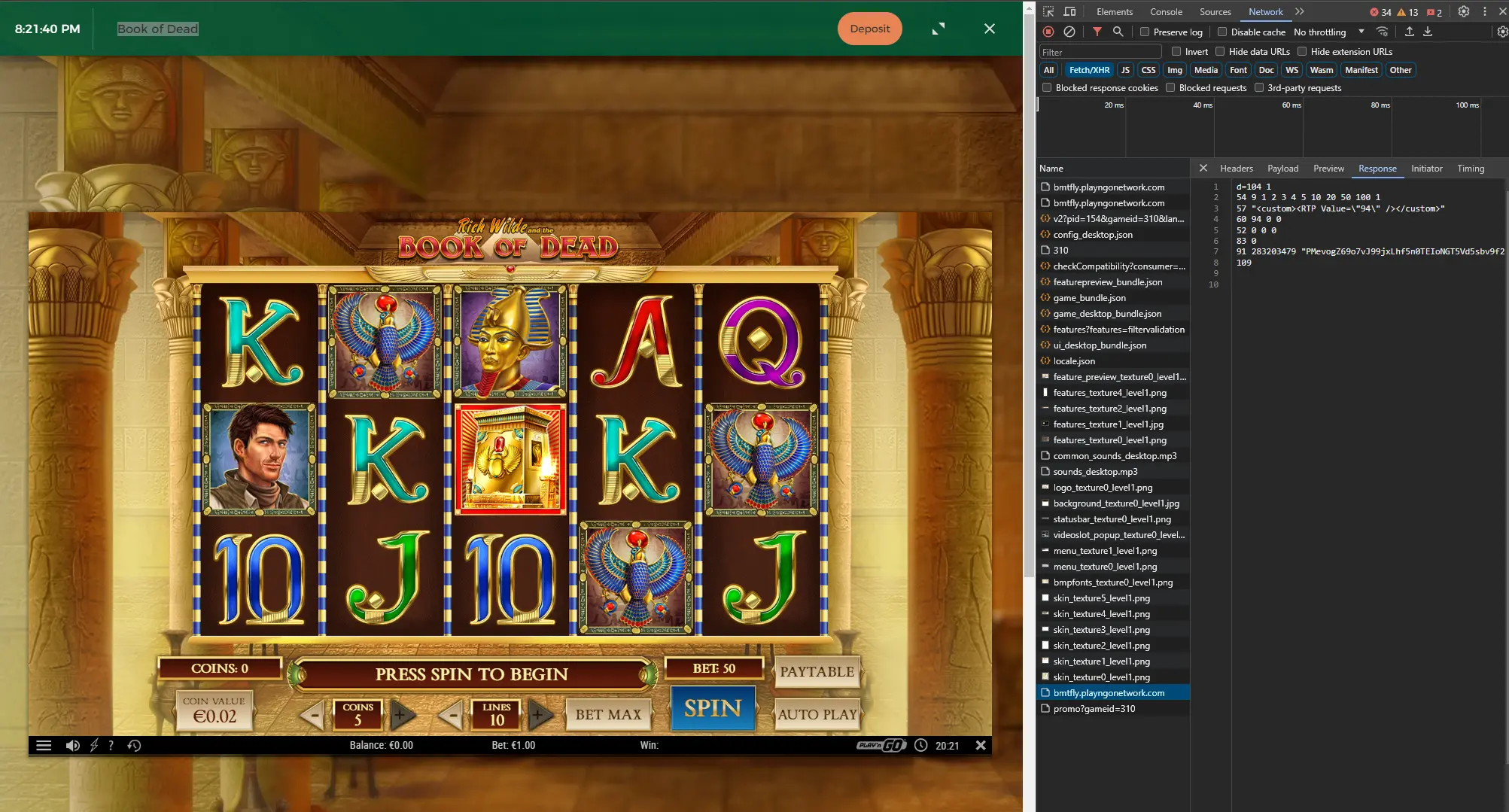Stop recording network log

(1048, 32)
